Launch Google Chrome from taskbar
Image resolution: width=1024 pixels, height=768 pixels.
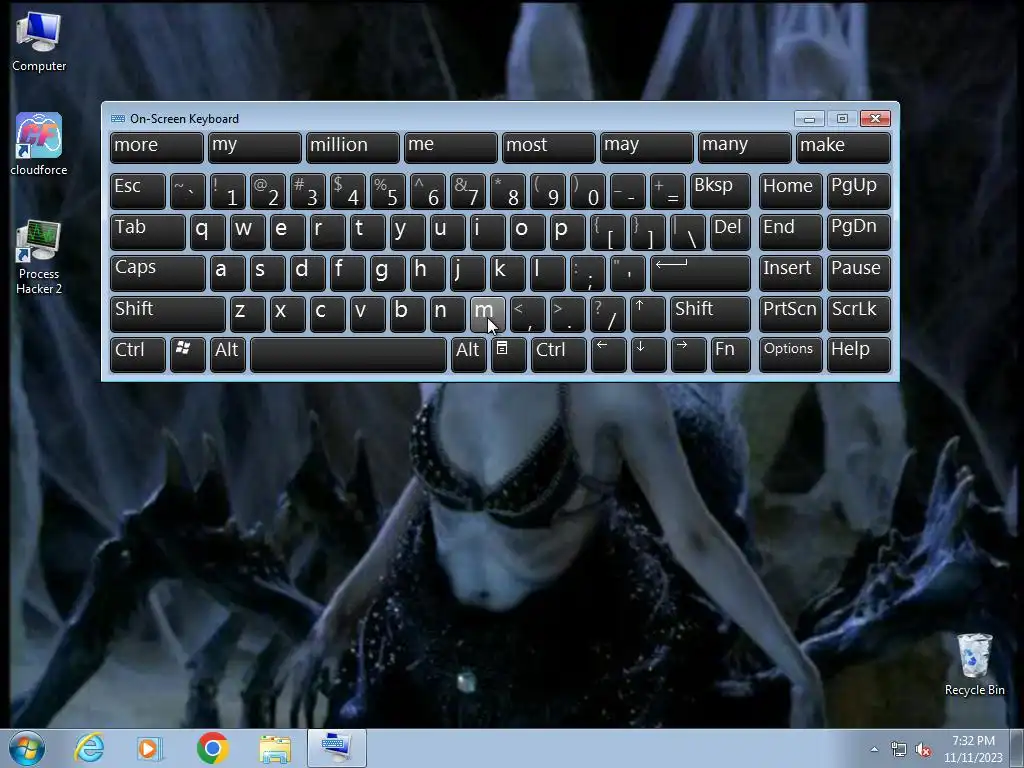click(212, 748)
